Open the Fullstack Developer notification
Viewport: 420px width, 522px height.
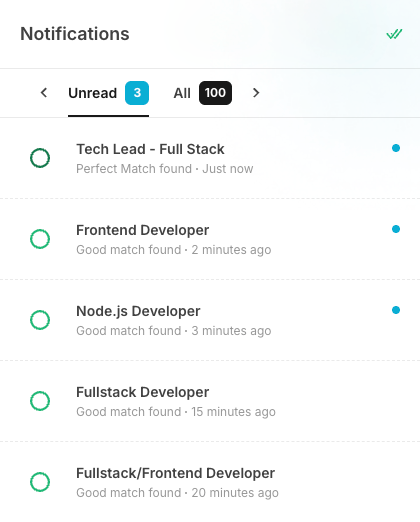point(210,401)
